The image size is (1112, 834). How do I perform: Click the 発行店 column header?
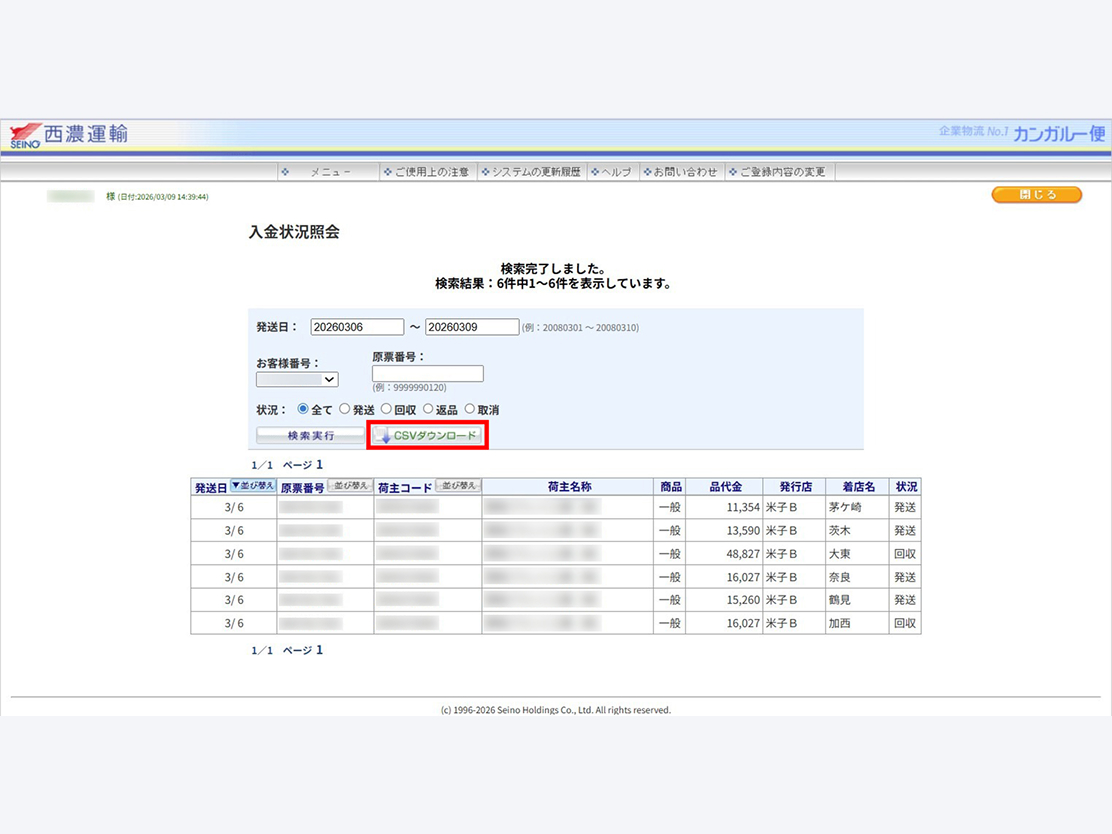795,486
